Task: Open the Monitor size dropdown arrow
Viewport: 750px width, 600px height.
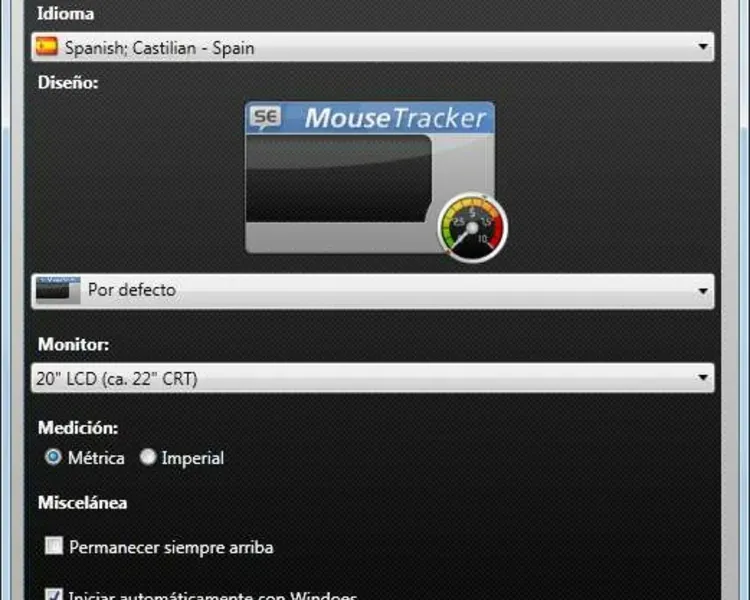Action: tap(703, 378)
